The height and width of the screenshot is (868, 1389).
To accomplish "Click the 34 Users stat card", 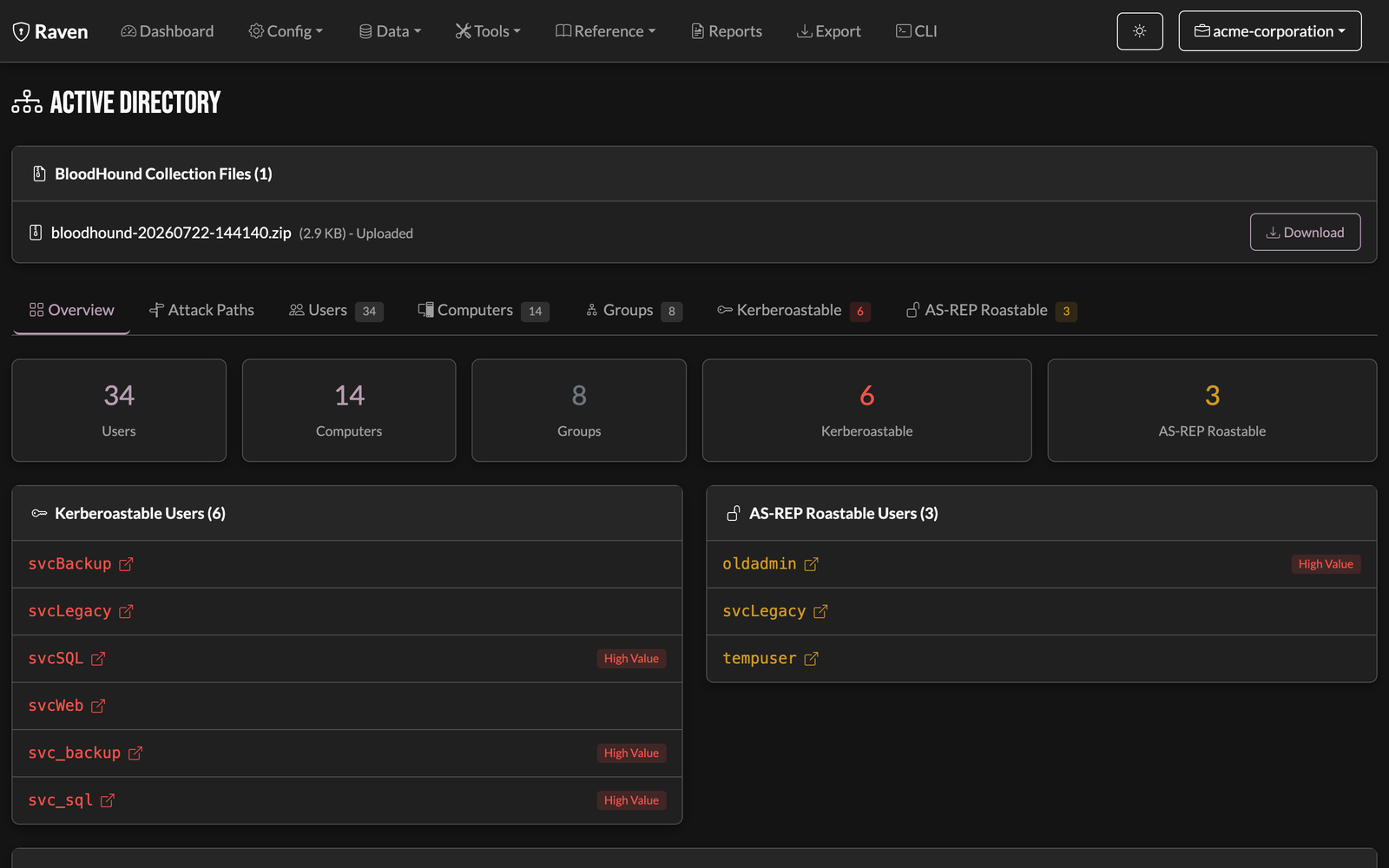I will (119, 411).
